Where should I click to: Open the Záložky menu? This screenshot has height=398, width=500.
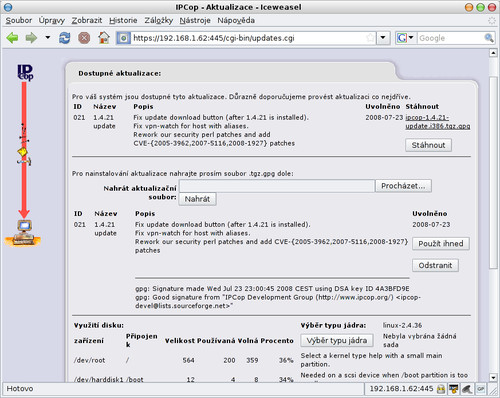159,20
